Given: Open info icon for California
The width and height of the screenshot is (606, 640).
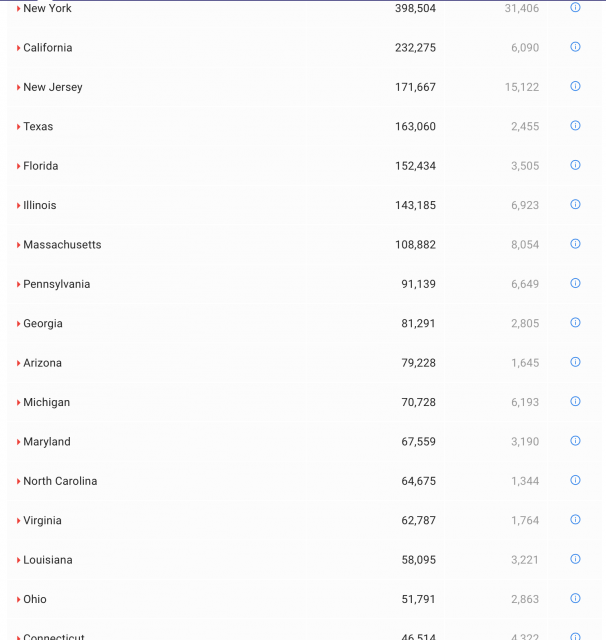Looking at the screenshot, I should [x=575, y=47].
